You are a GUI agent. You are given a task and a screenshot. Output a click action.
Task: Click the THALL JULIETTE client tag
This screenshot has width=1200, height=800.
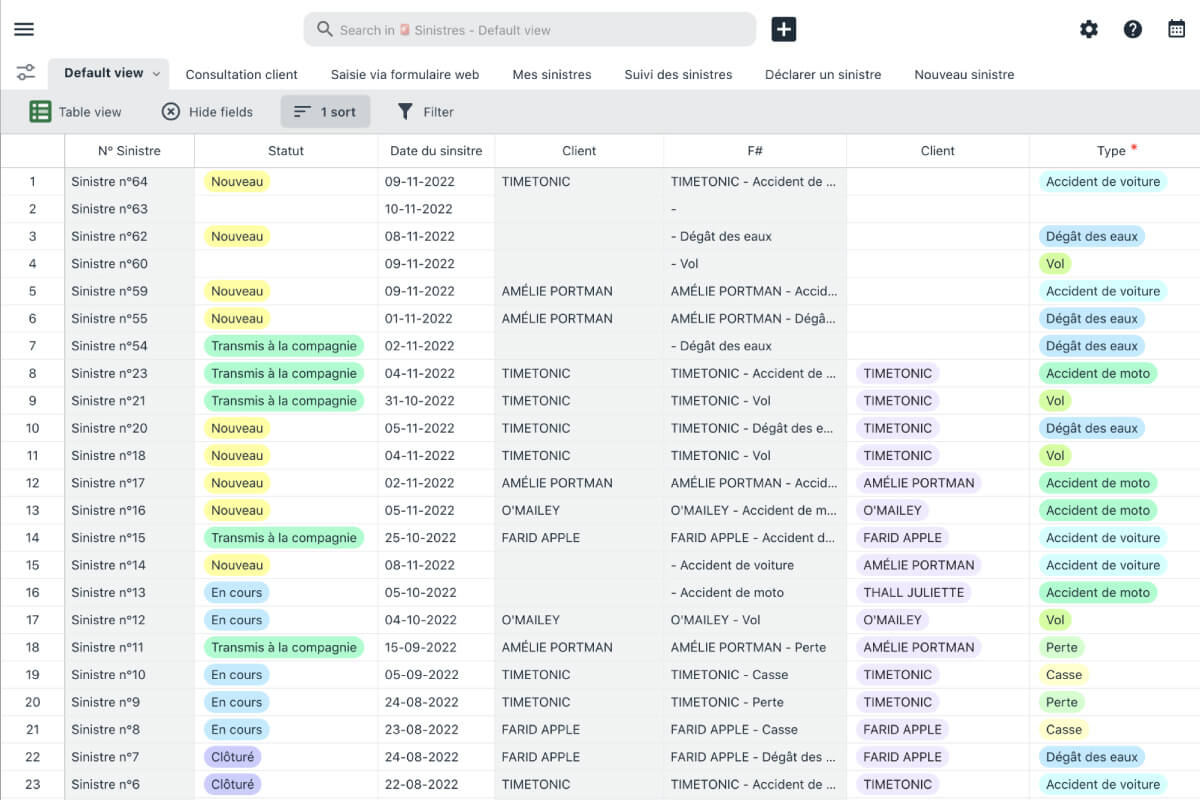click(x=913, y=592)
